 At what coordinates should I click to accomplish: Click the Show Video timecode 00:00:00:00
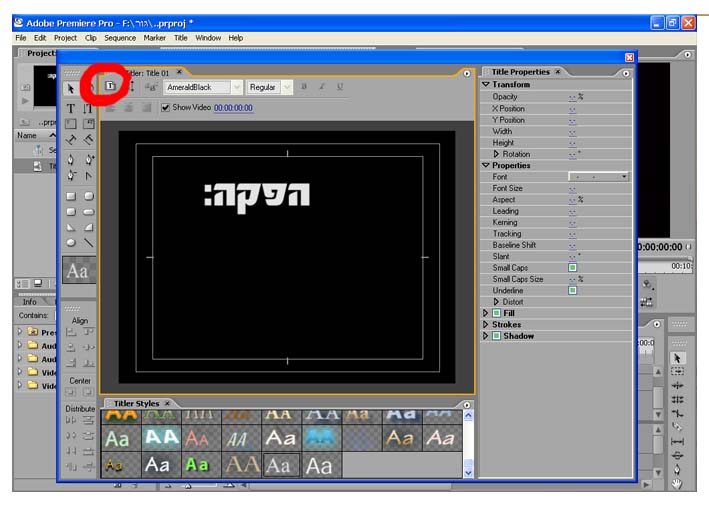[x=233, y=108]
